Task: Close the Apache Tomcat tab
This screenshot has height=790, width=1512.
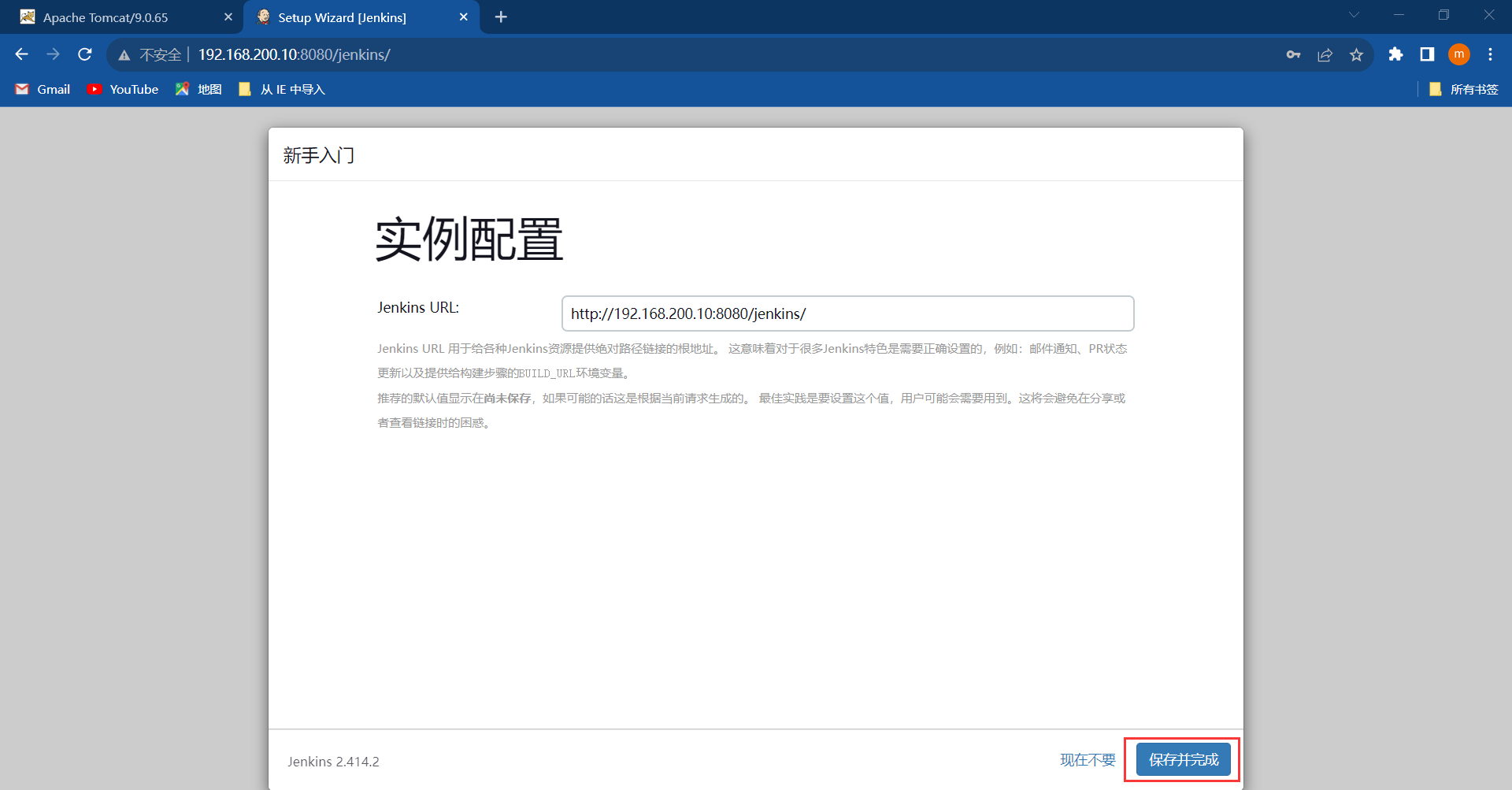Action: 228,17
